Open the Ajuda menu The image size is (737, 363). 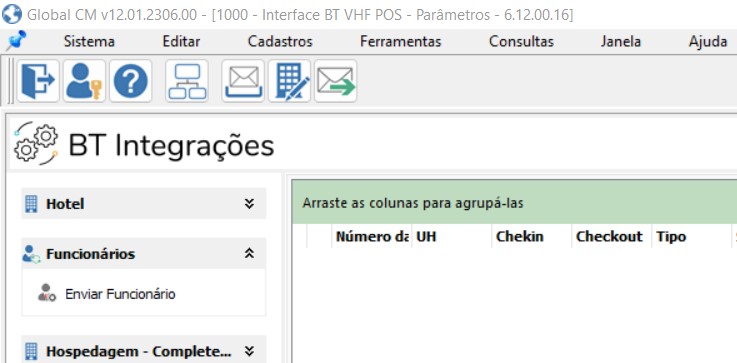click(708, 41)
